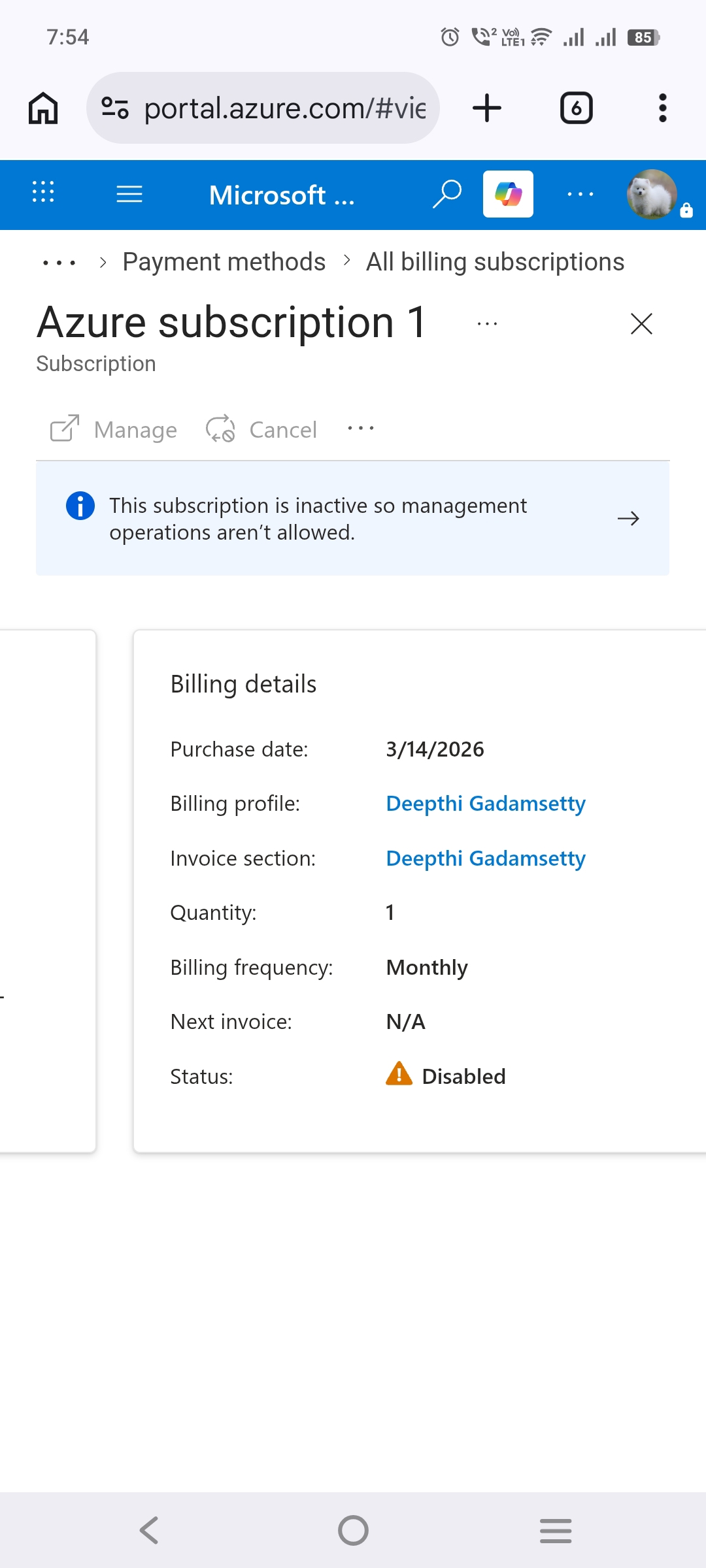Screen dimensions: 706x1568
Task: Tap the Android home navigation button
Action: (353, 1530)
